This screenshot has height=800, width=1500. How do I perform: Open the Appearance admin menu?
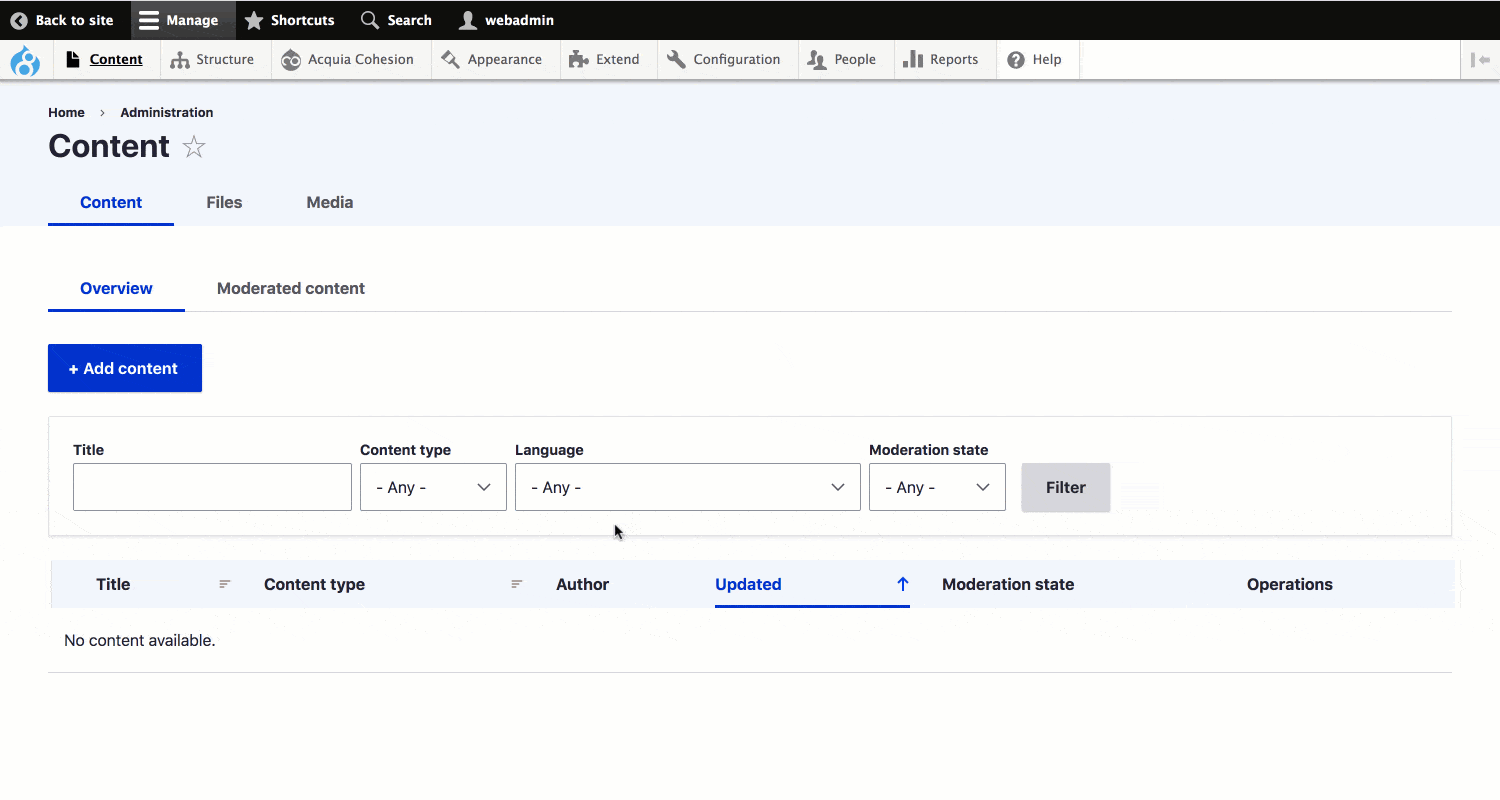tap(496, 60)
